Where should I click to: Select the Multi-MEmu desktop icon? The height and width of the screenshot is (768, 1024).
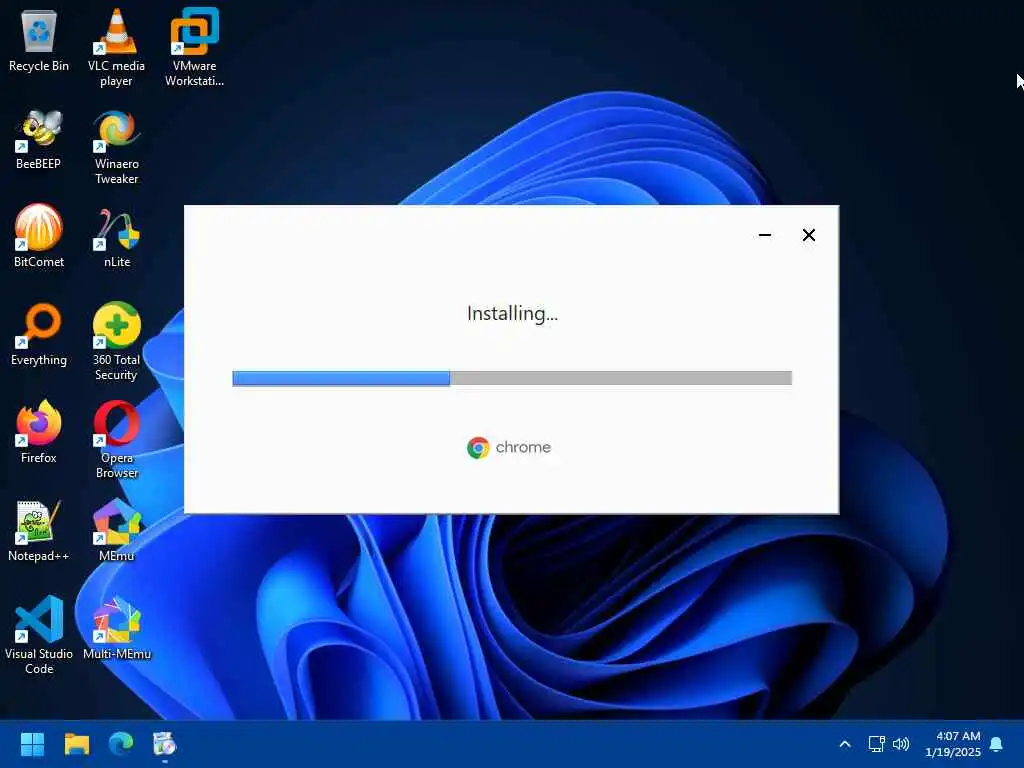(116, 628)
